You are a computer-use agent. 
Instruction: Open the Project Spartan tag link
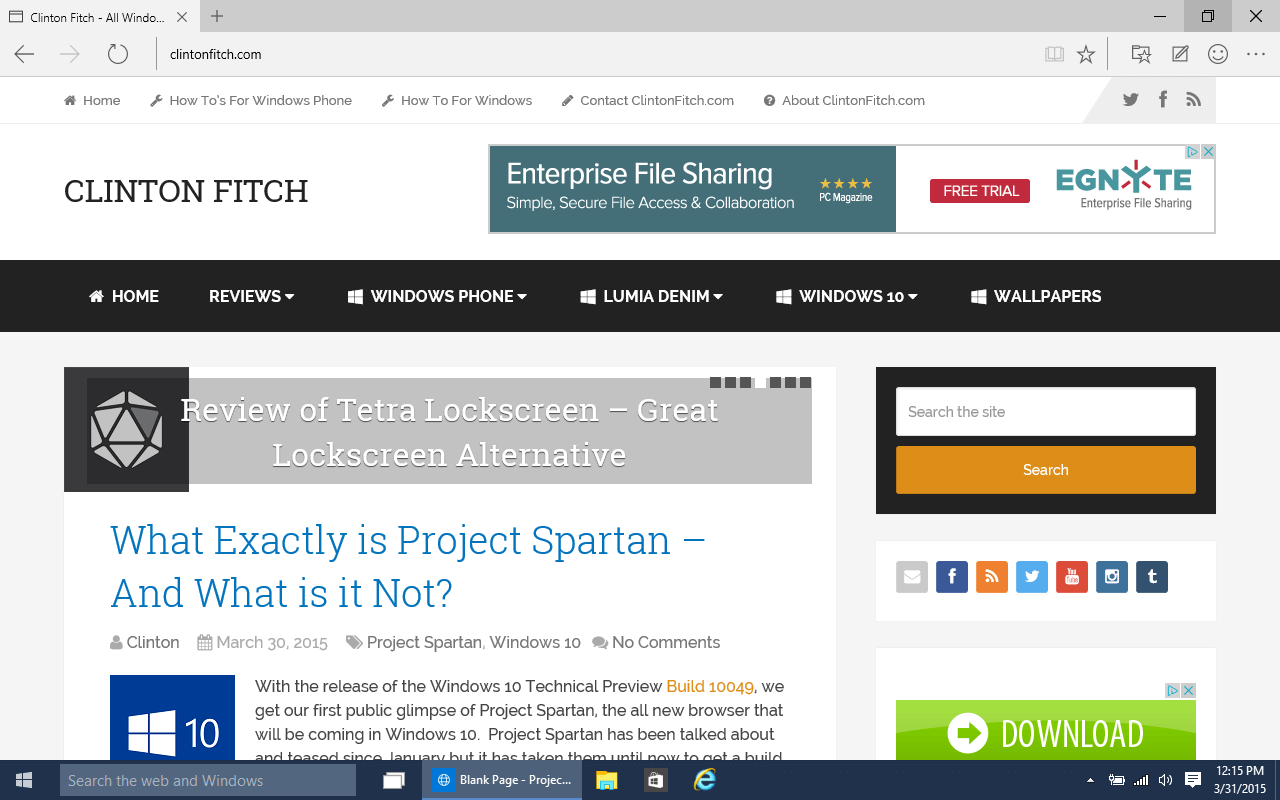424,642
